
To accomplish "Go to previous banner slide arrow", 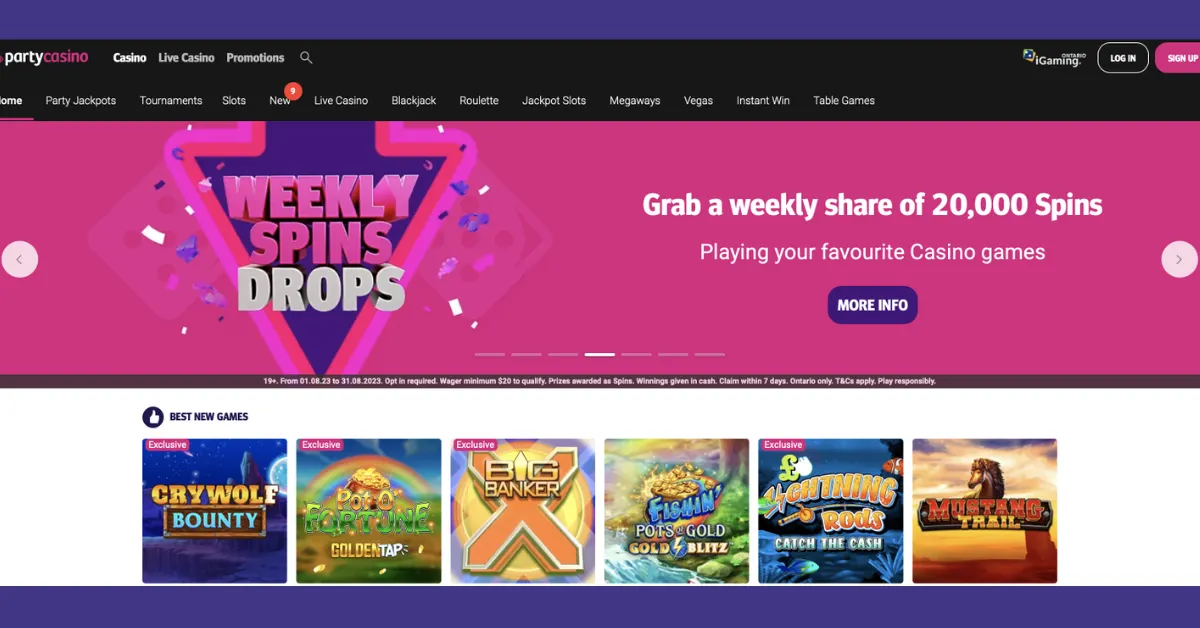I will [x=20, y=259].
